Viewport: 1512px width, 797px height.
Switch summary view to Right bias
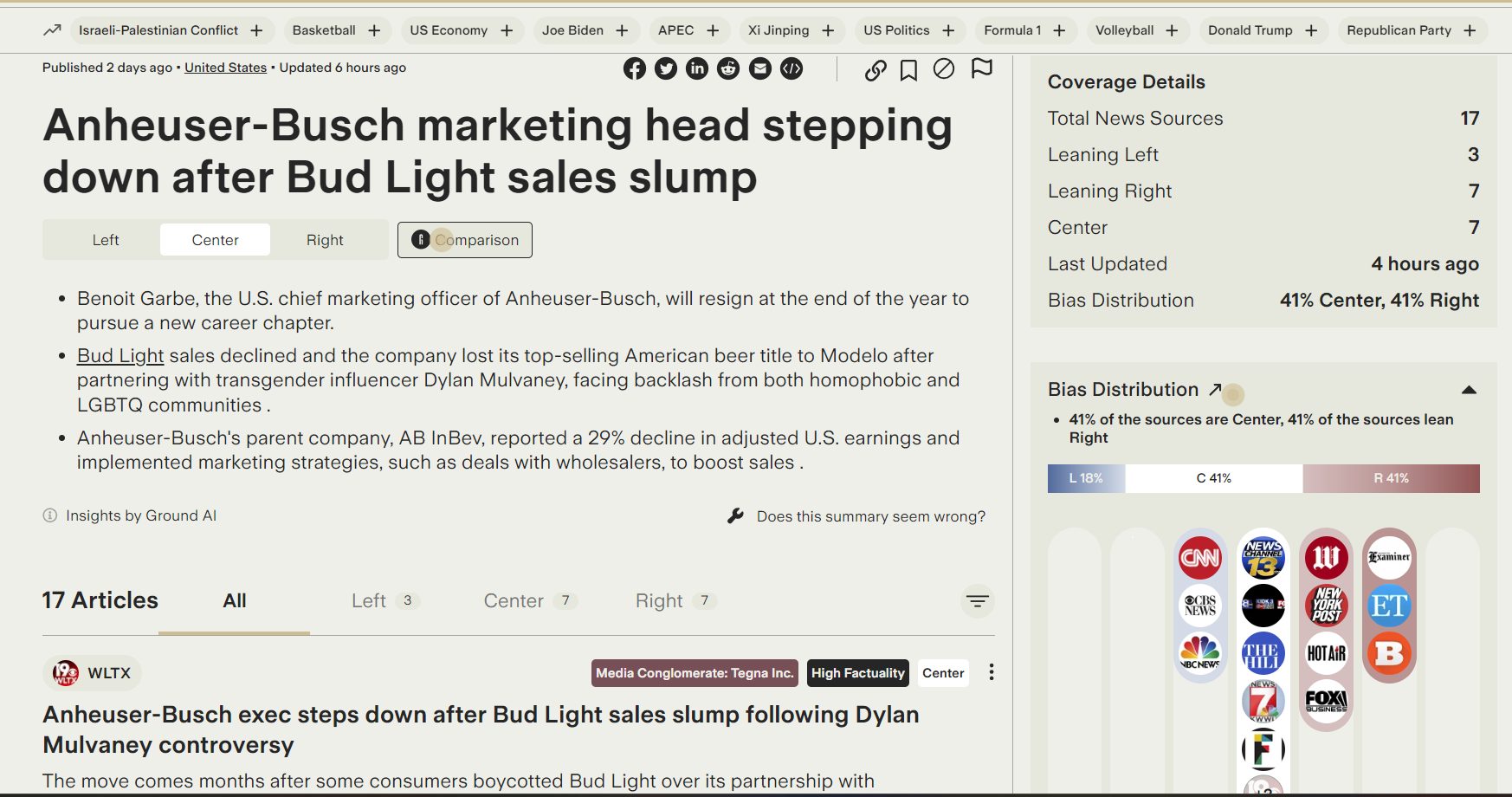coord(324,239)
